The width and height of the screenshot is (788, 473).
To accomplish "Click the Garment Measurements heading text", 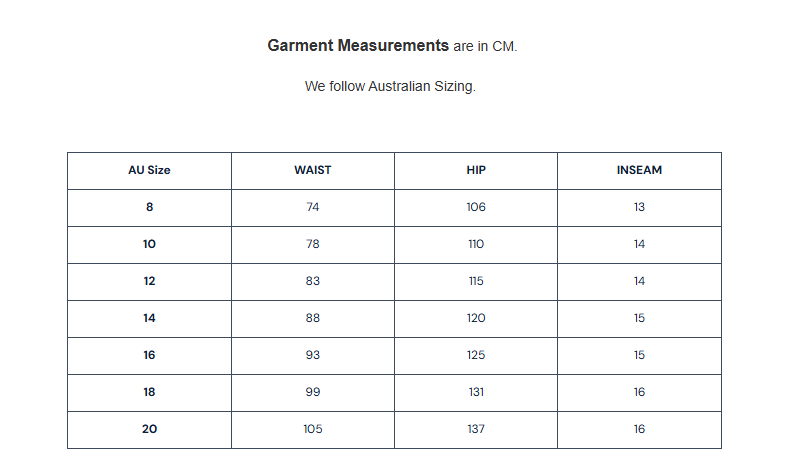I will (x=358, y=46).
